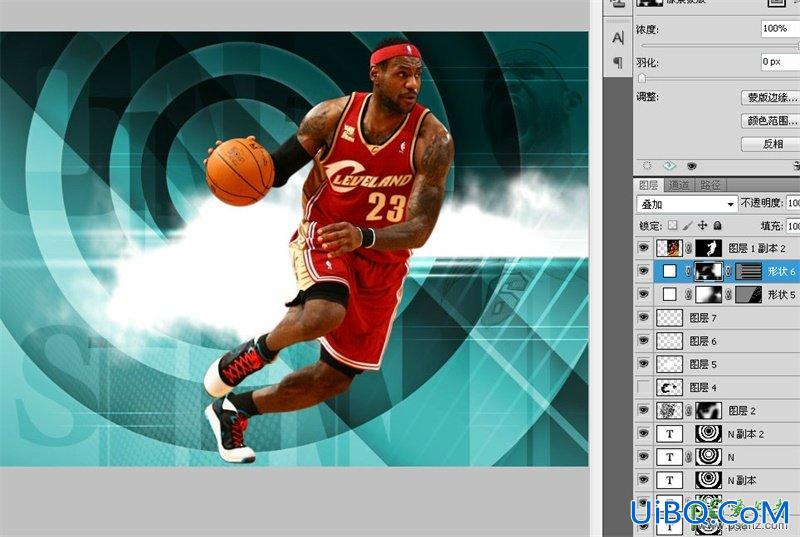Toggle mask visibility eye in Masks panel

[x=691, y=166]
